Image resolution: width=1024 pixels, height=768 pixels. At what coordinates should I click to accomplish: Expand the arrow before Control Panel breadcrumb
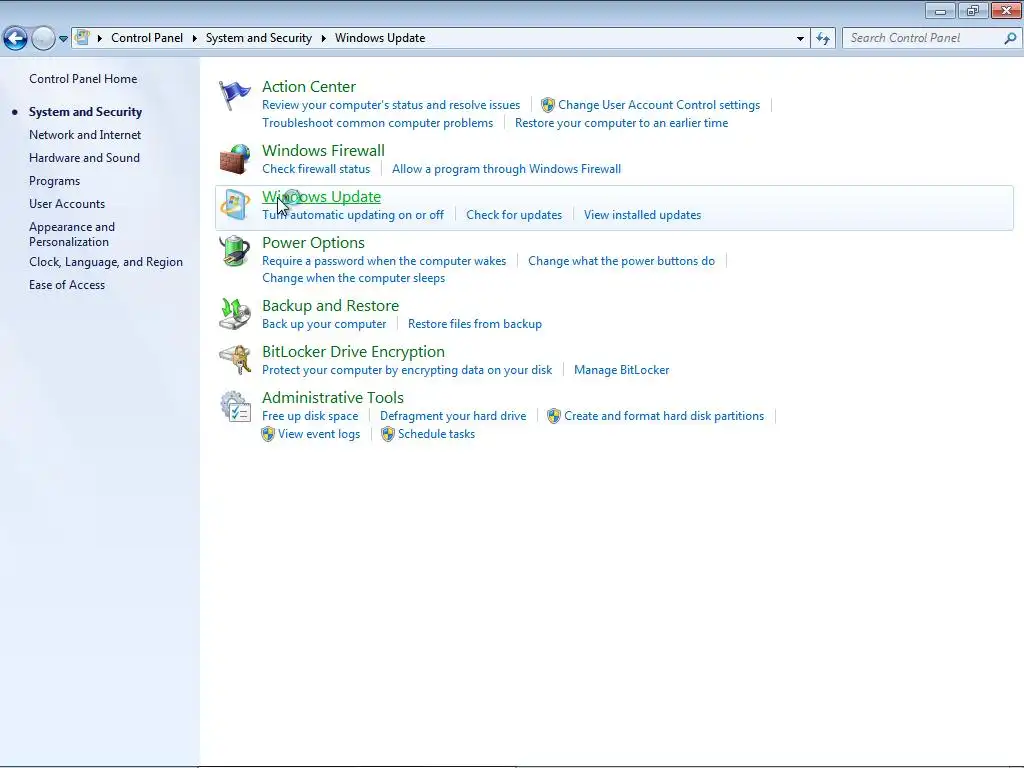100,39
